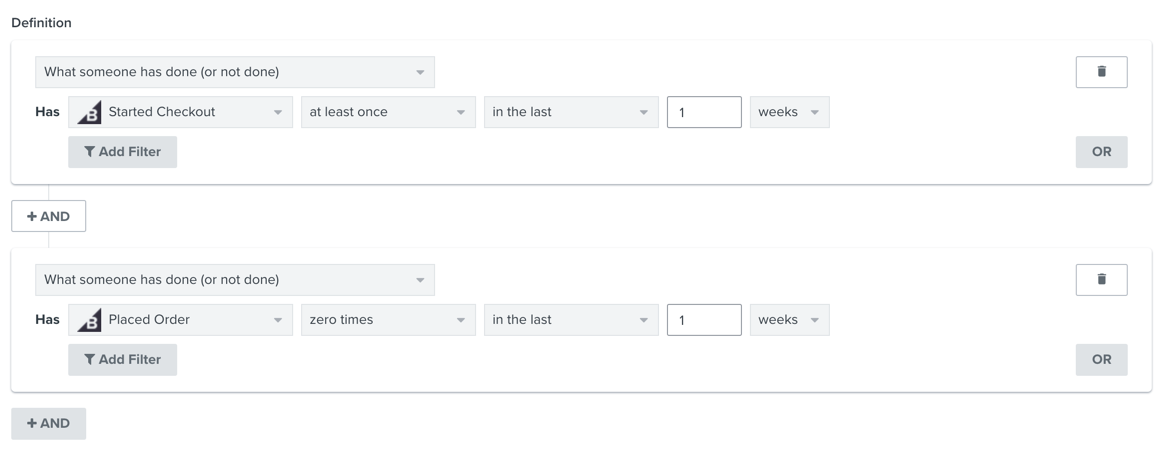
Task: Click the BigCommerce icon next to Started Checkout
Action: click(x=89, y=113)
